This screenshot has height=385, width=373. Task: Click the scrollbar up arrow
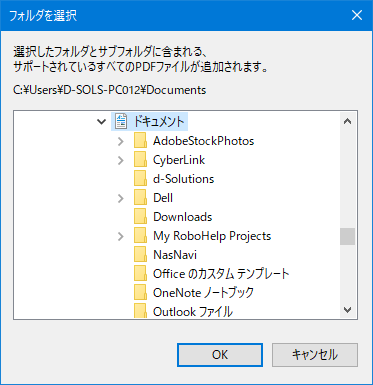(347, 121)
